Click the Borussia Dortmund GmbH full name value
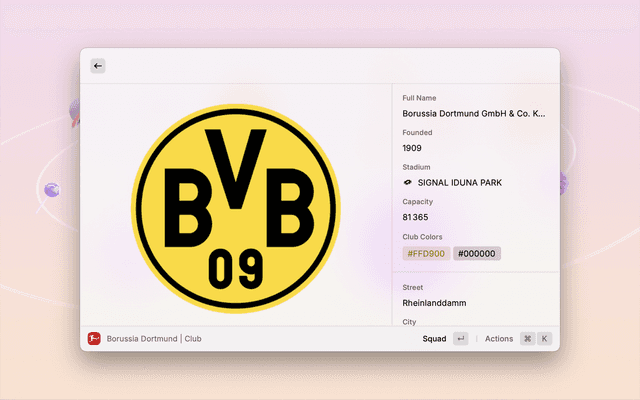The height and width of the screenshot is (400, 640). pyautogui.click(x=474, y=114)
